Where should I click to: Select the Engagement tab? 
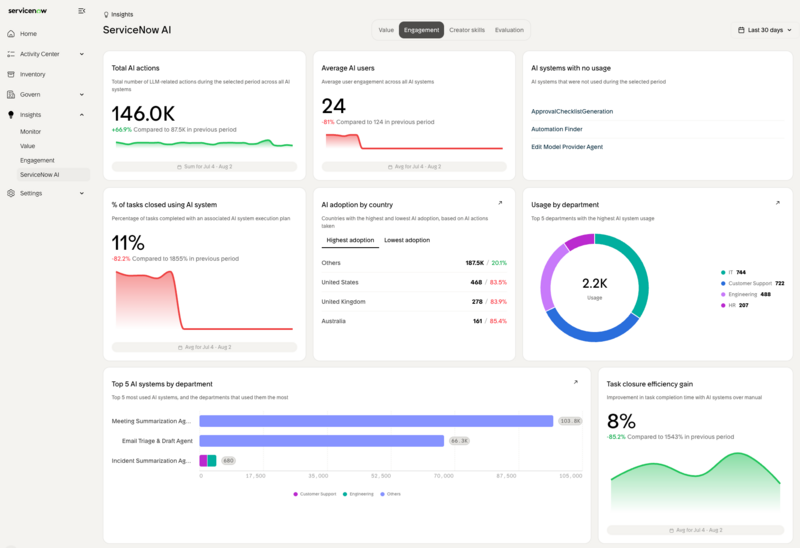421,30
